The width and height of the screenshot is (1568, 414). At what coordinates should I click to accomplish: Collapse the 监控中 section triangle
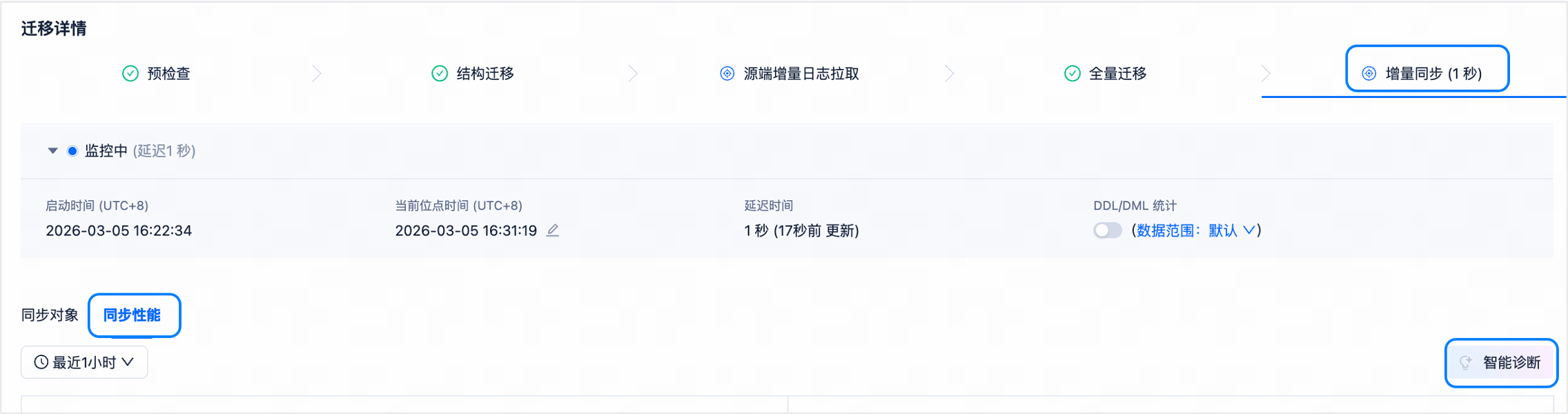(52, 151)
